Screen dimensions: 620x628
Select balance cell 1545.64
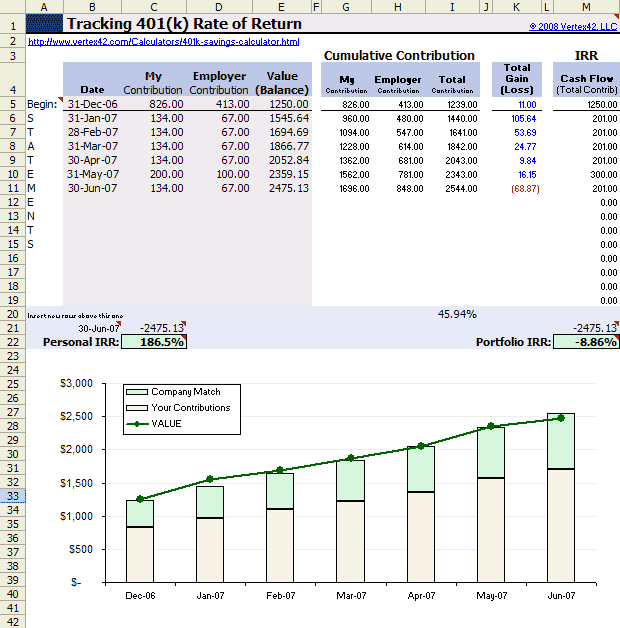point(282,118)
